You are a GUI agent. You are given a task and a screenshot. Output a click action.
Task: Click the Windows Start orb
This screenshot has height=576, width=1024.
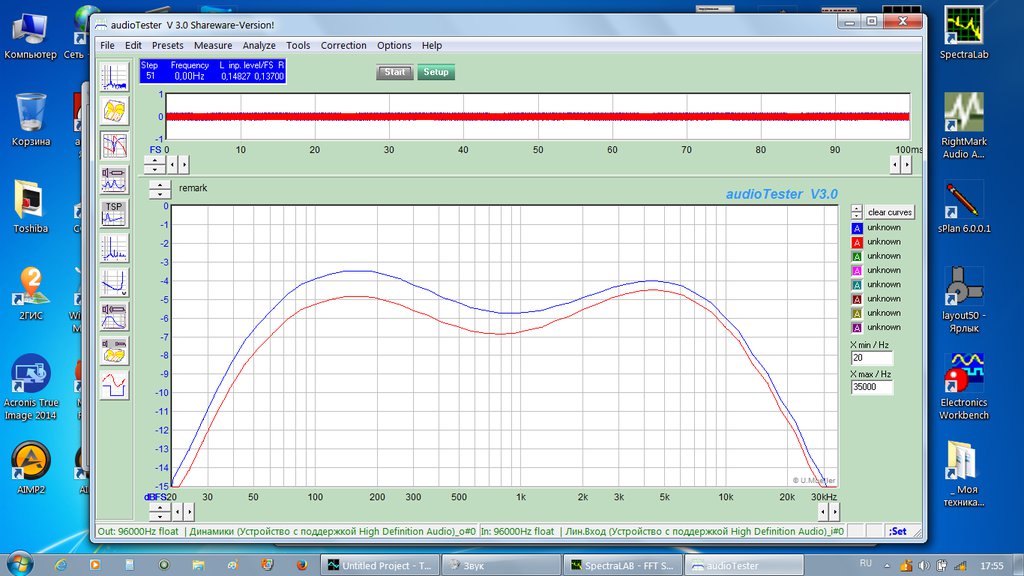(x=19, y=564)
